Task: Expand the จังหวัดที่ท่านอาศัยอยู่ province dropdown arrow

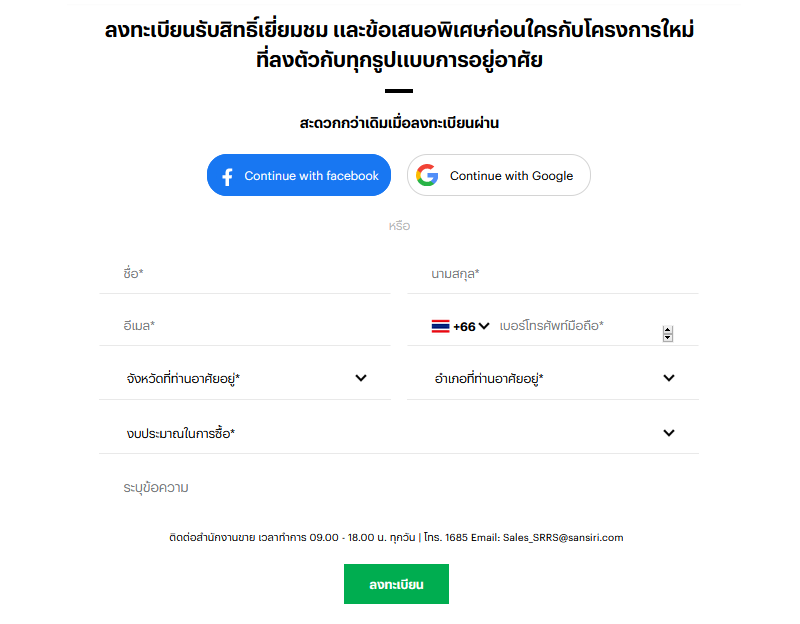Action: 361,378
